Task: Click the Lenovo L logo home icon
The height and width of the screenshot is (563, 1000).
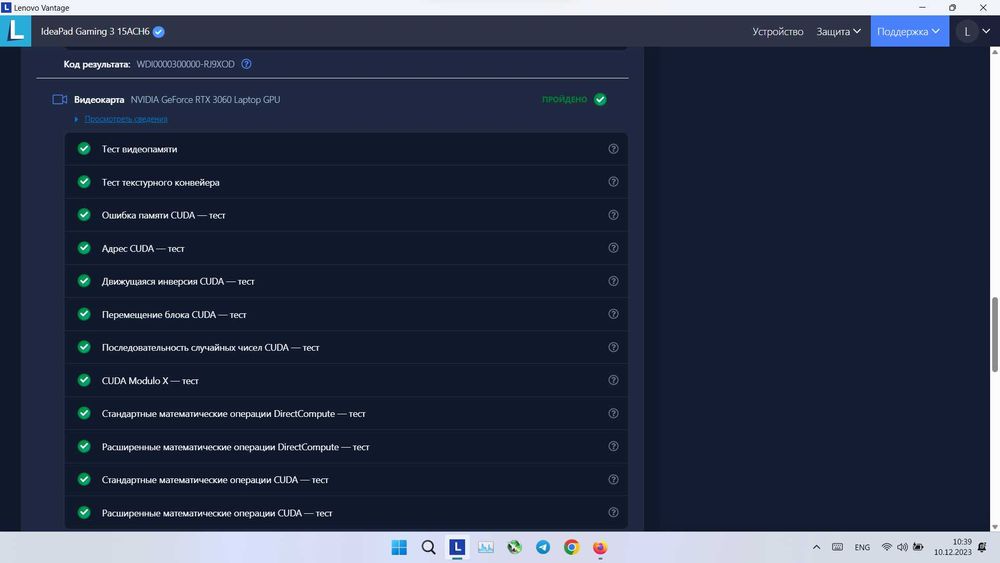Action: click(15, 31)
